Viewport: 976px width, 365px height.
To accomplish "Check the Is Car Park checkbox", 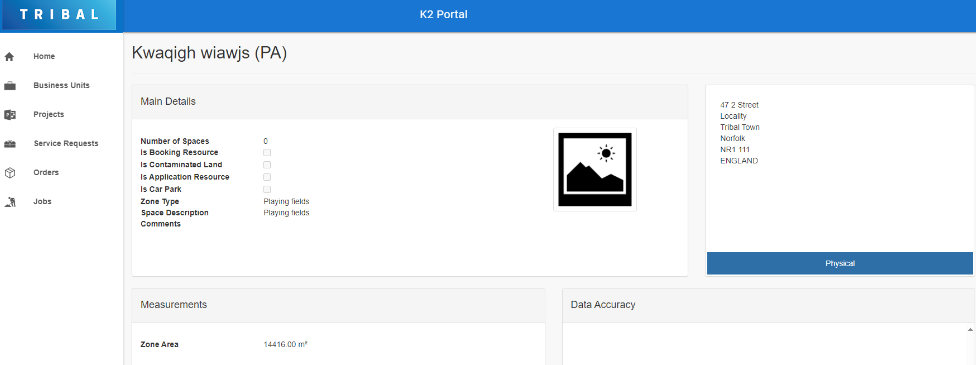I will pos(267,189).
